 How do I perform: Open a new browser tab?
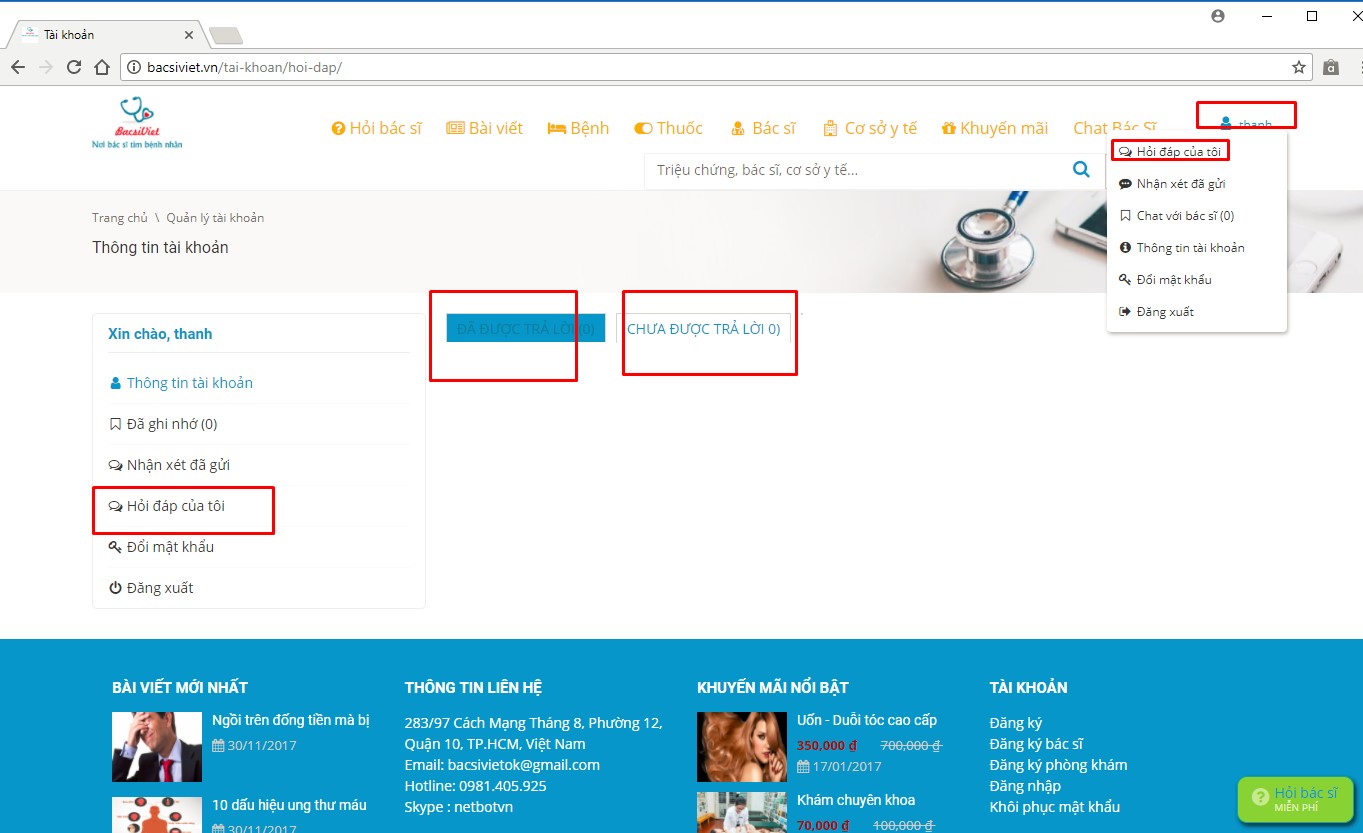coord(226,36)
